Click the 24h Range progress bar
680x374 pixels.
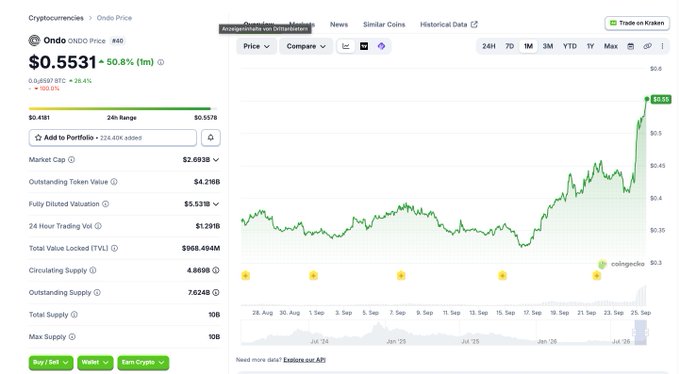(x=123, y=108)
